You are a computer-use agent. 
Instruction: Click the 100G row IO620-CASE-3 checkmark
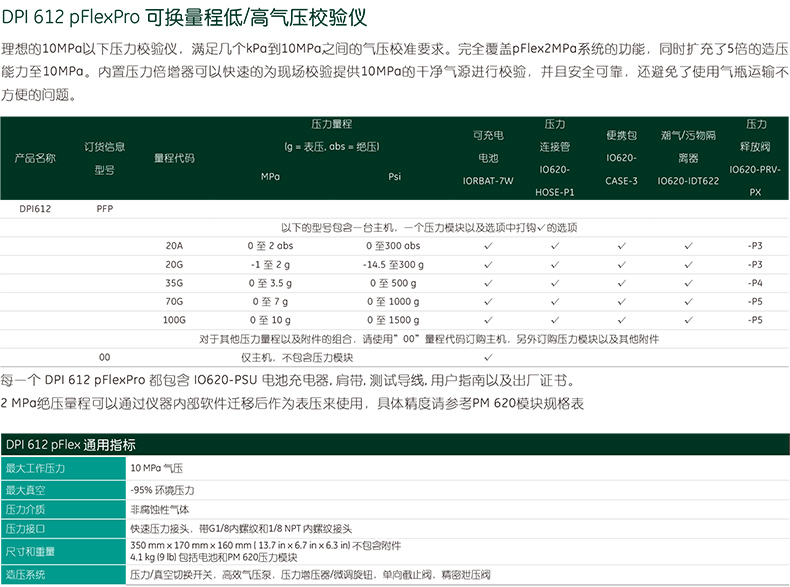621,320
